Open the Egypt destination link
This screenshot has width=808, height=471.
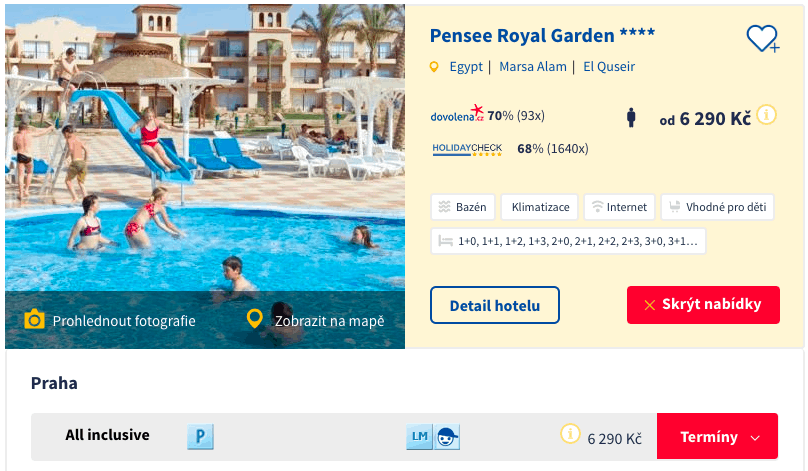[466, 67]
